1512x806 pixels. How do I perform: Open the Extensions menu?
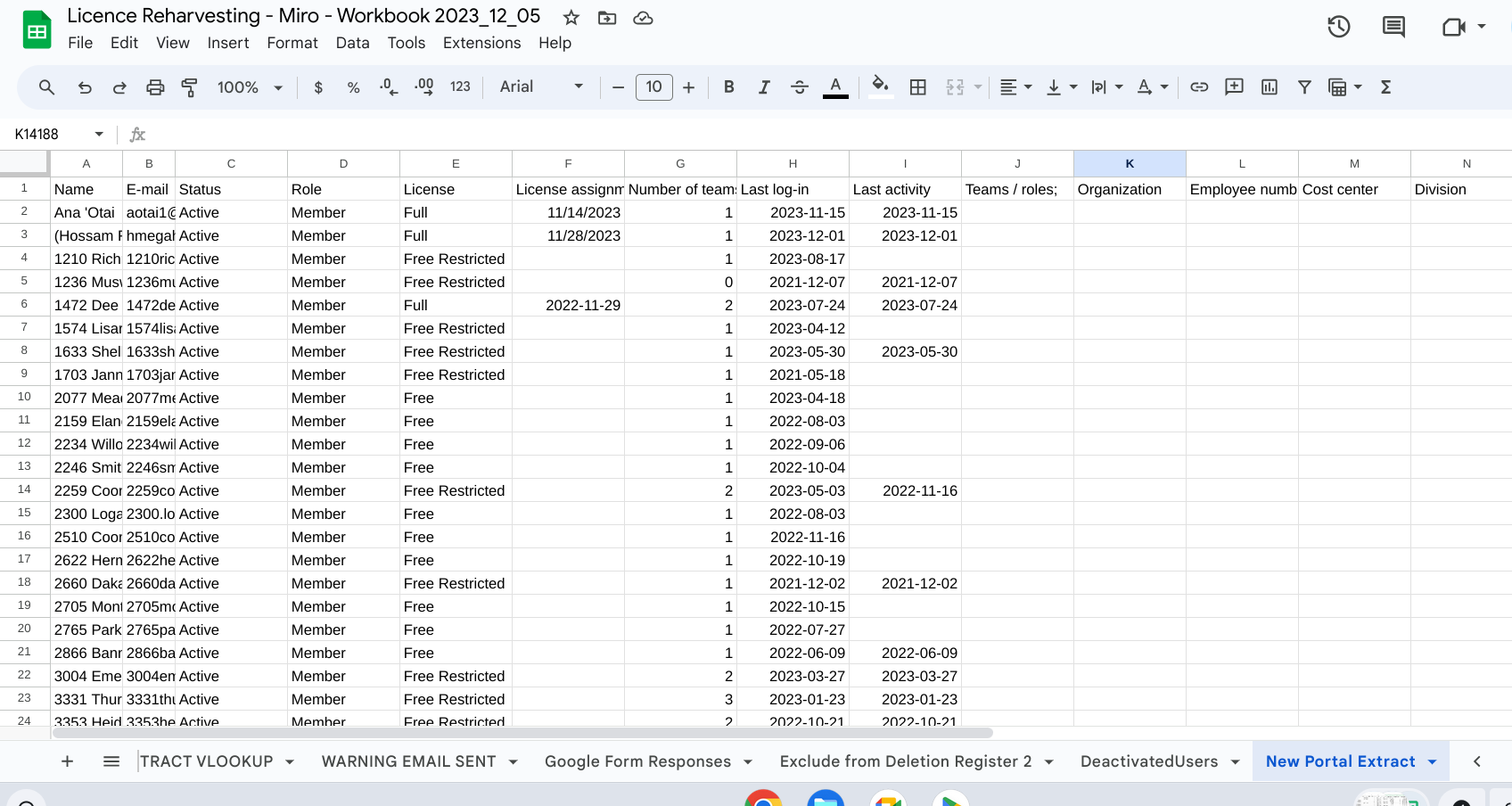482,43
